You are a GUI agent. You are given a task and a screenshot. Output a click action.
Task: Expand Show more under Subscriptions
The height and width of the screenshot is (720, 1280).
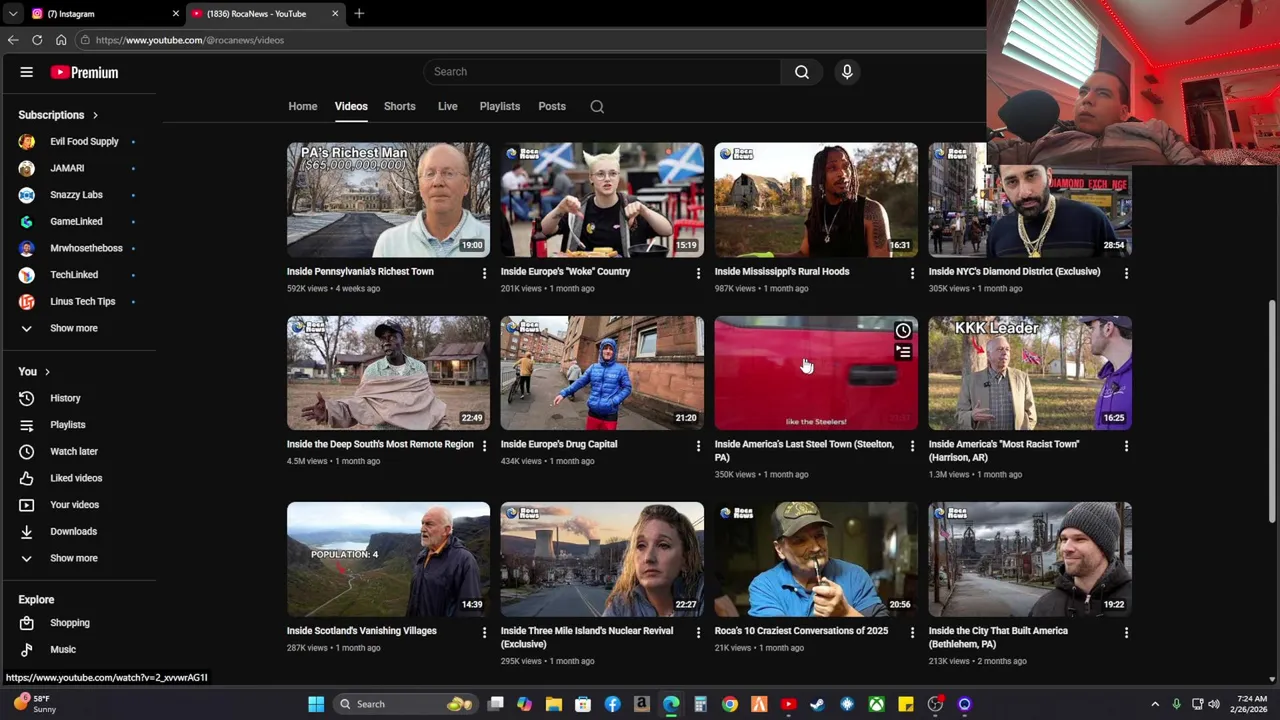pyautogui.click(x=74, y=328)
